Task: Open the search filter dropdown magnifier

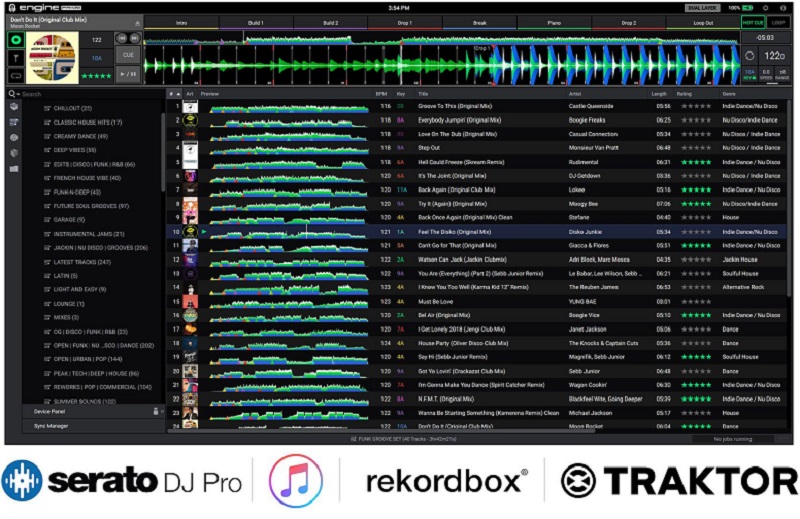Action: click(13, 94)
